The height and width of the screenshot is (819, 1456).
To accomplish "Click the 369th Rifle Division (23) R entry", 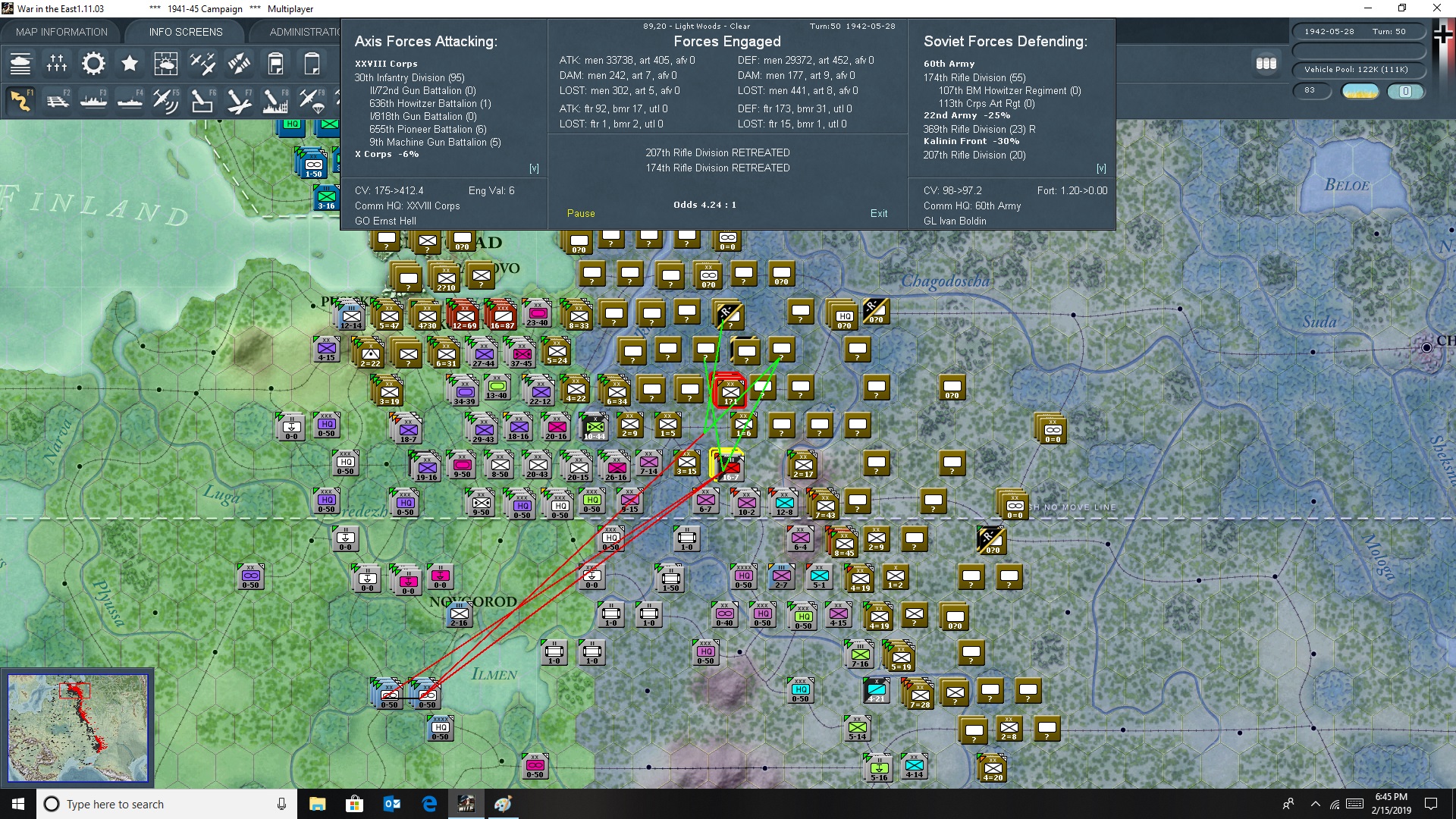I will click(x=979, y=130).
